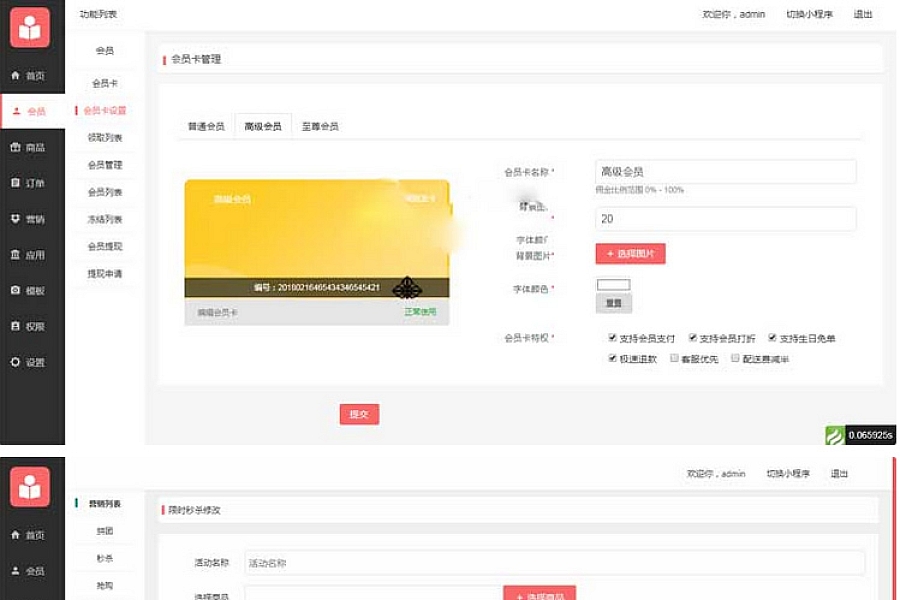The image size is (900, 600).
Task: Open 设置 via its gear icon
Action: (15, 362)
